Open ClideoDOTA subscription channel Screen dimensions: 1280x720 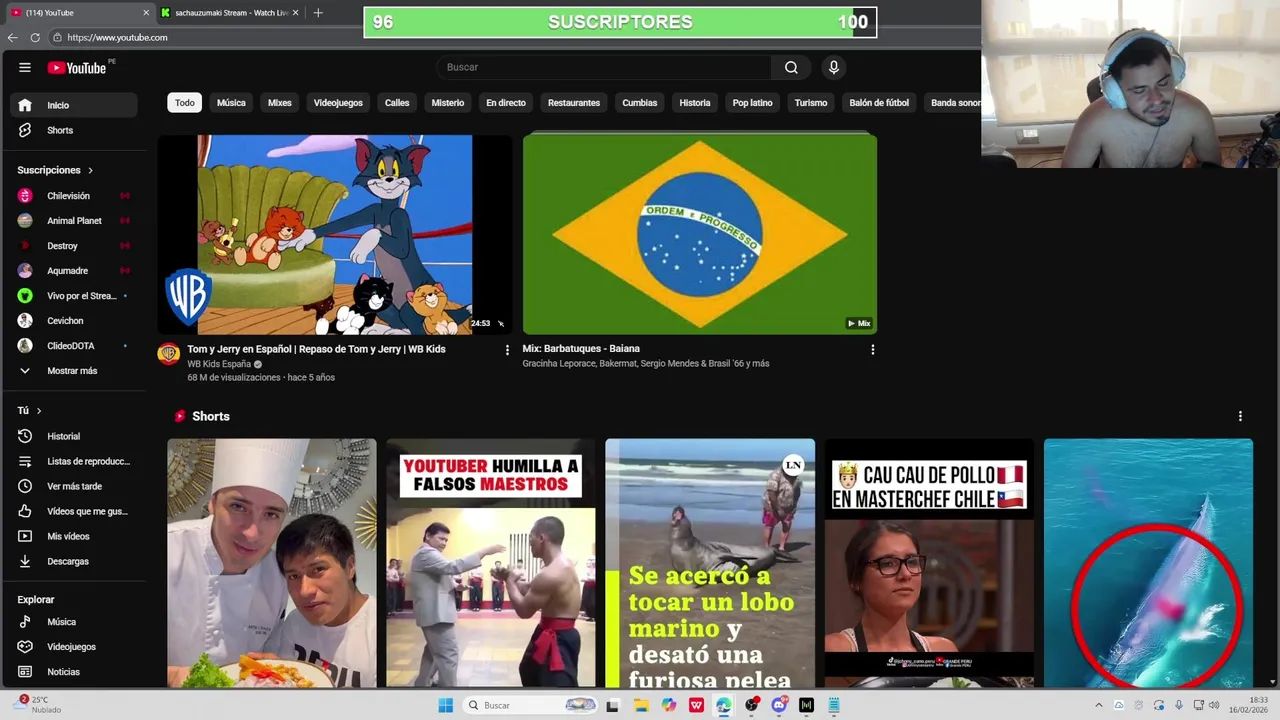[74, 346]
